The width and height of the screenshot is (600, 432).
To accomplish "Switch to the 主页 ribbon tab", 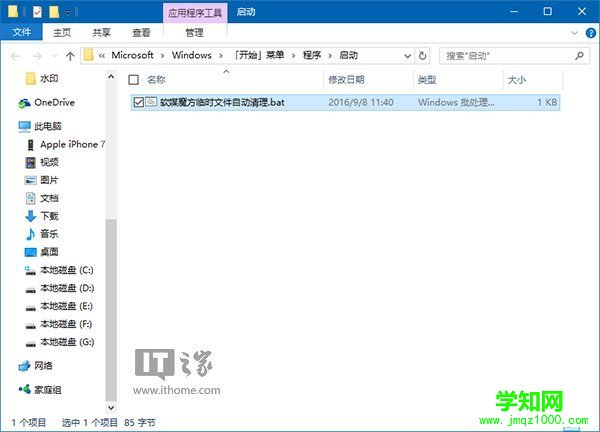I will [x=62, y=33].
